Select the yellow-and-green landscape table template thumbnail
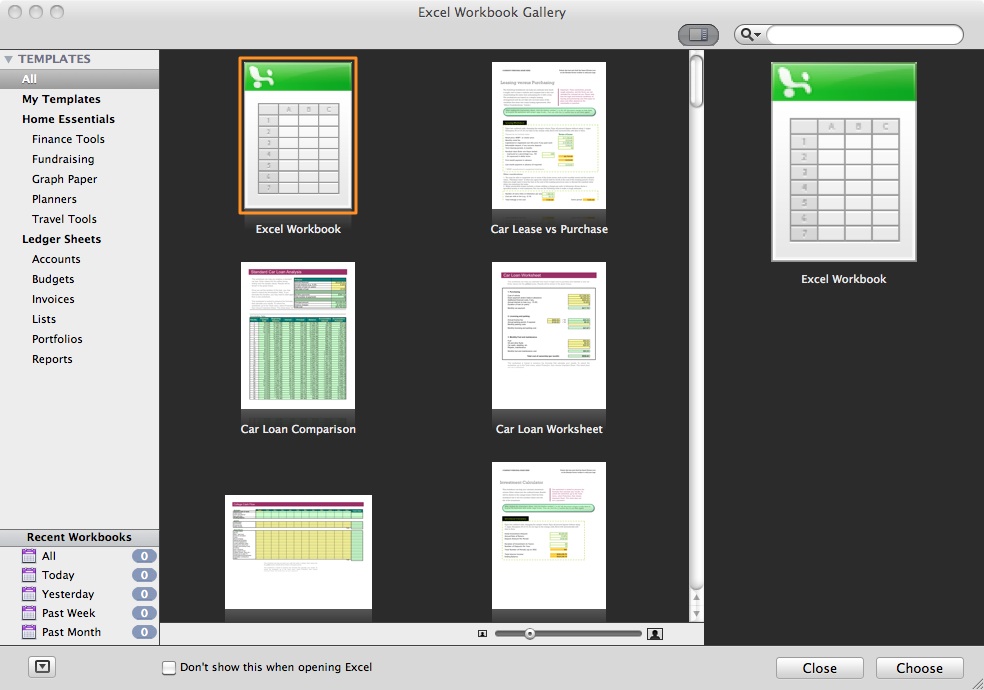The width and height of the screenshot is (984, 690). point(298,552)
